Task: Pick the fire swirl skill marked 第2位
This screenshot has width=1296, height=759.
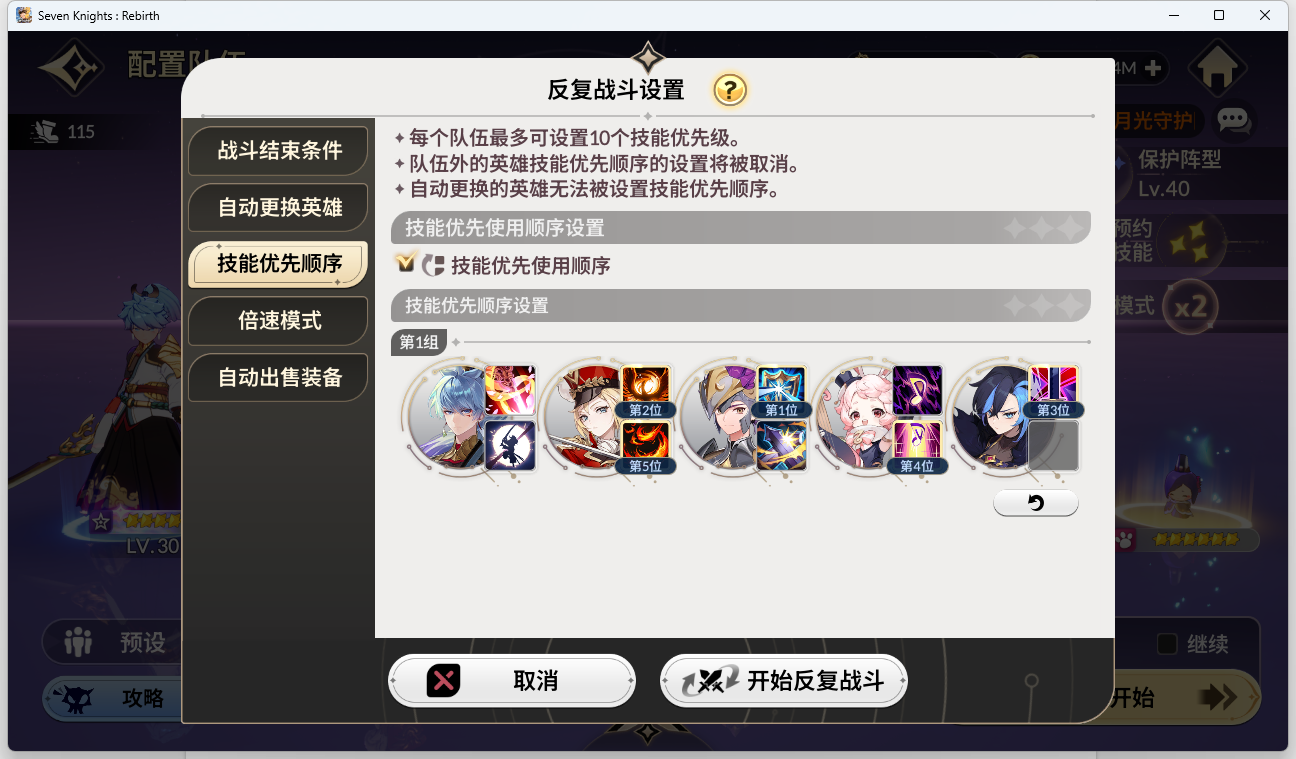Action: pos(646,391)
